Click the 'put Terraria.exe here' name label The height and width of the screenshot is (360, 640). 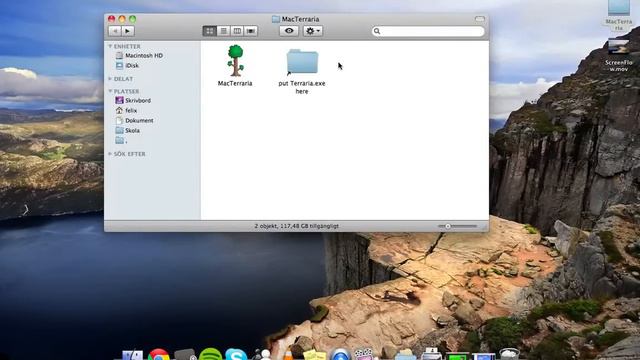point(302,87)
